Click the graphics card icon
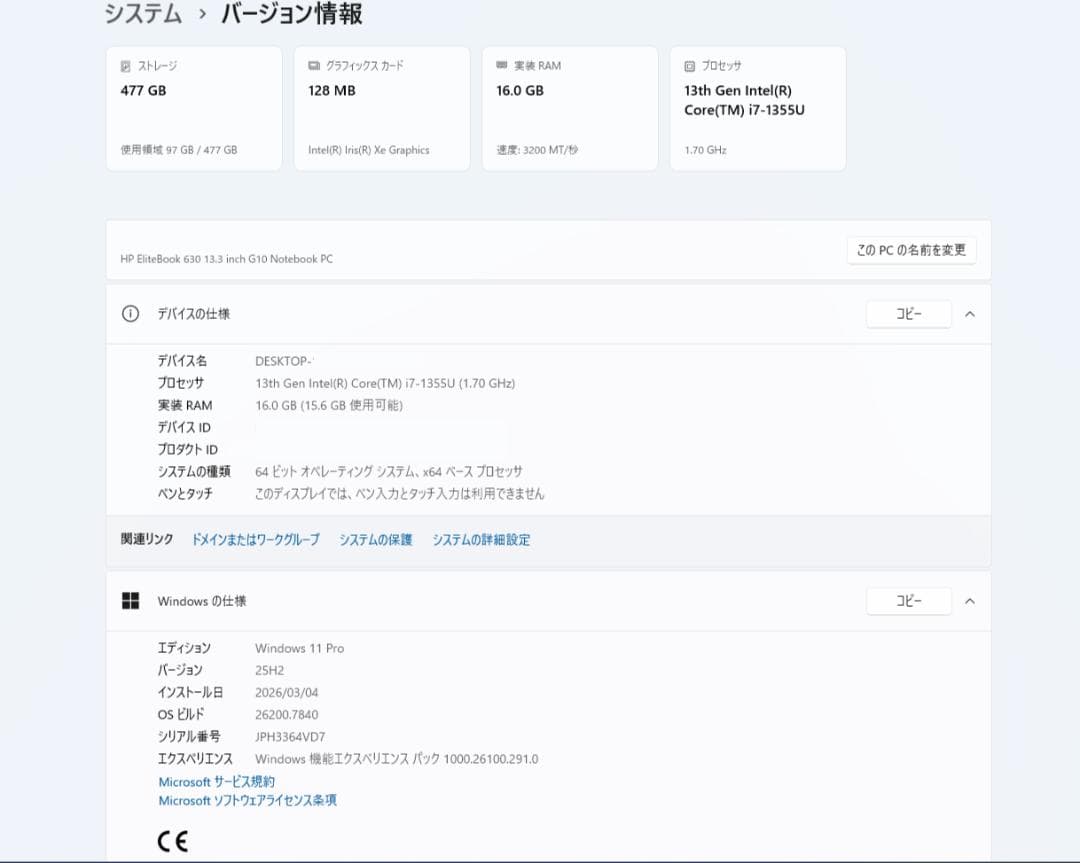Screen dimensions: 1080x863 tap(314, 65)
